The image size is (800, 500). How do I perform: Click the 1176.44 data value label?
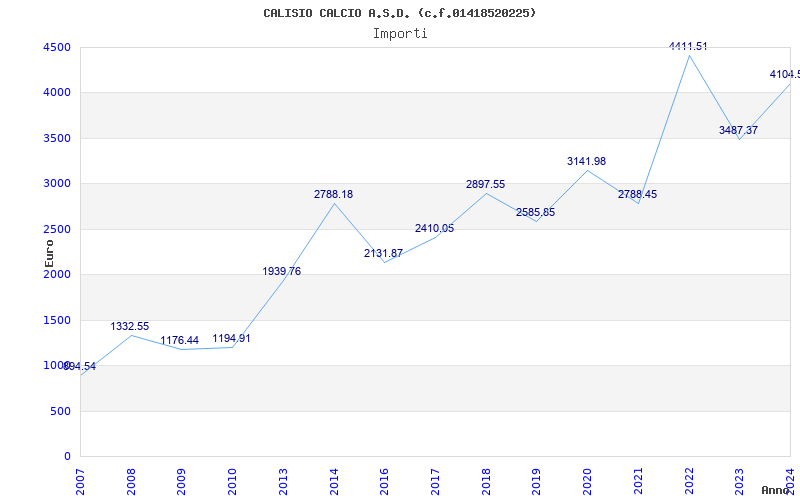(x=180, y=340)
